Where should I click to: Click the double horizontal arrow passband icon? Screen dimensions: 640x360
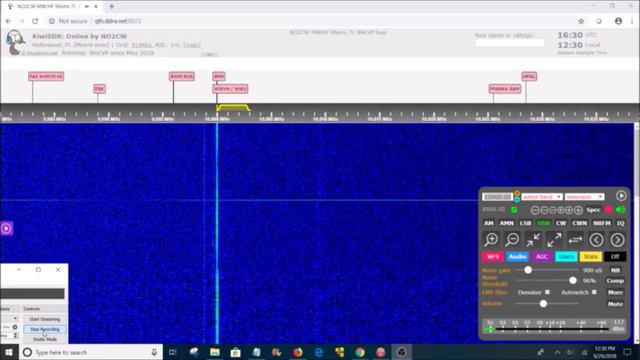575,240
